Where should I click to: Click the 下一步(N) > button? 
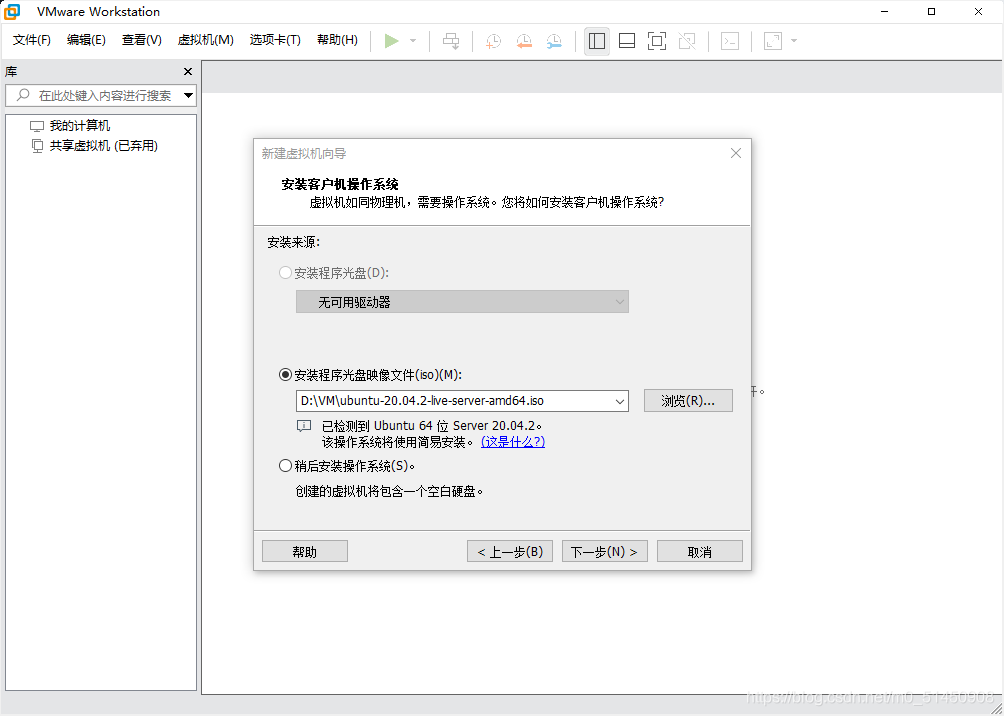604,551
